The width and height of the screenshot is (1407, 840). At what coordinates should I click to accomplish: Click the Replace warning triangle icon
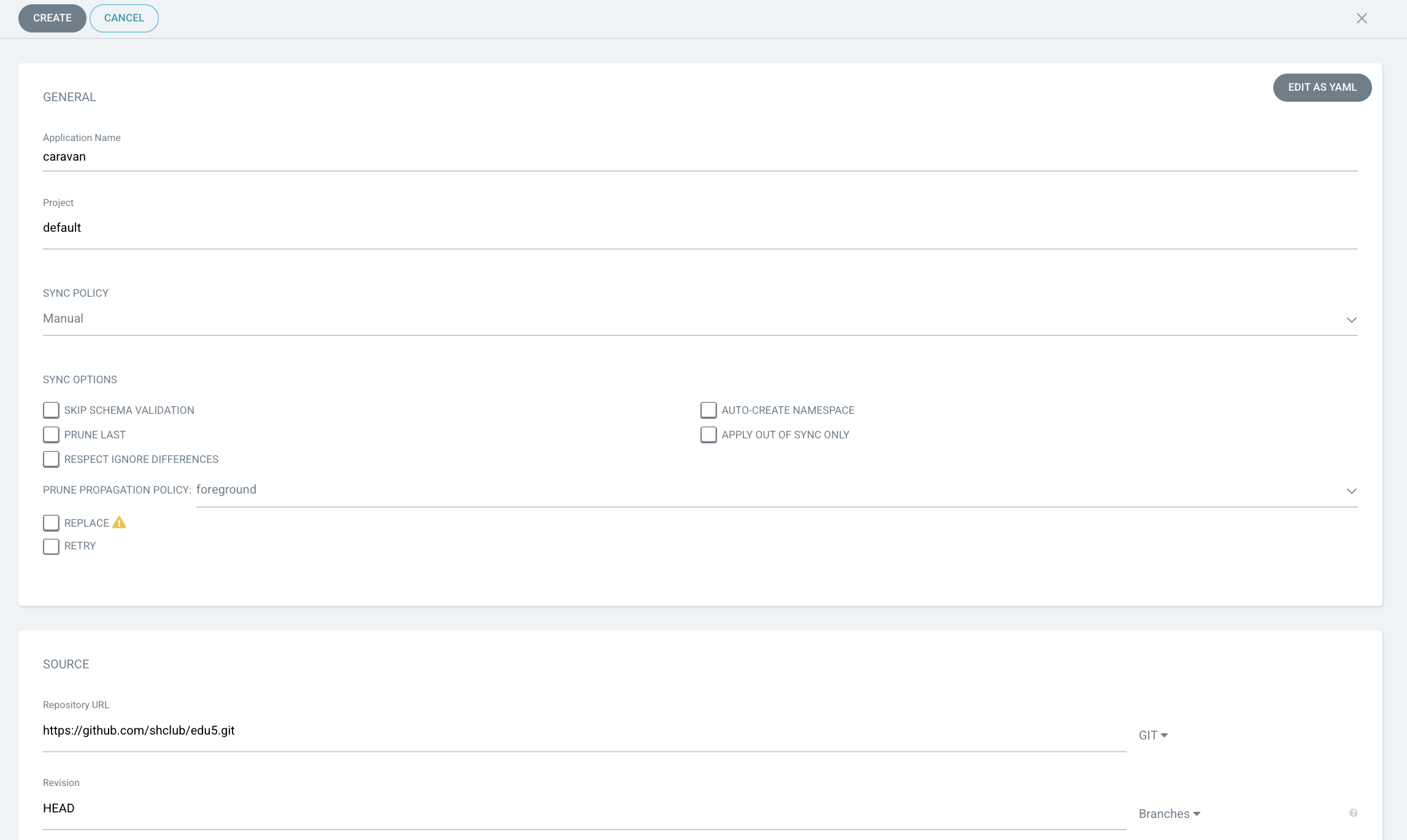coord(120,522)
